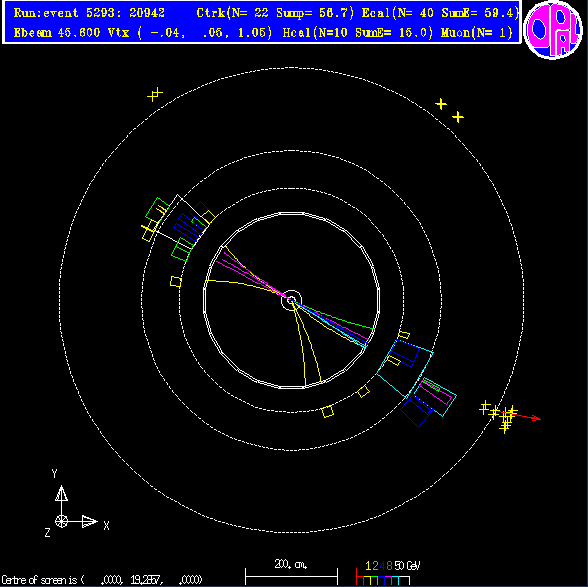Click the Run:event 5293 header text

point(89,13)
